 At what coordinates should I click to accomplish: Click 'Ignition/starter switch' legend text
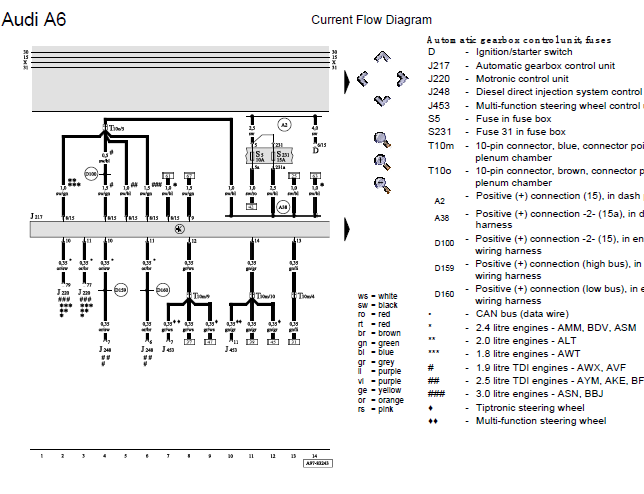[x=524, y=52]
